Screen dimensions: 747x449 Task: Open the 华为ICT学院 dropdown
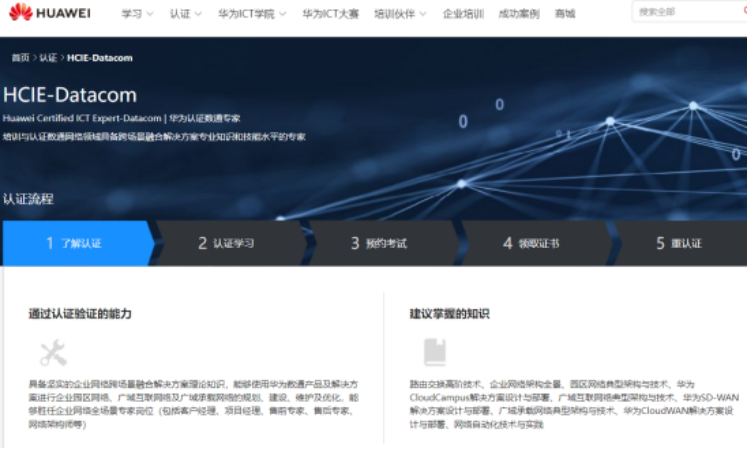pyautogui.click(x=252, y=14)
